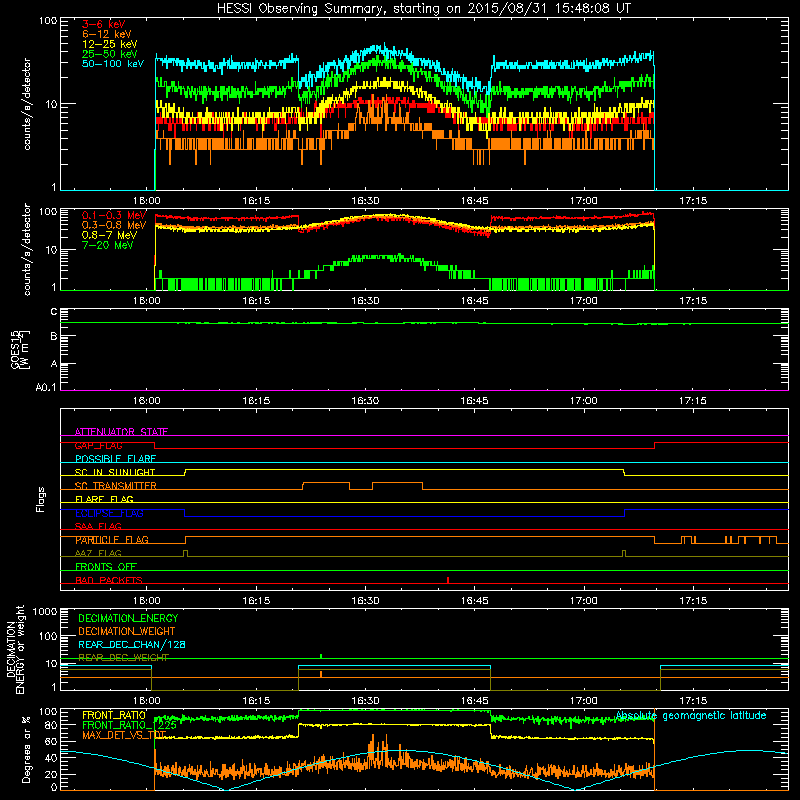Viewport: 800px width, 800px height.
Task: Click the 17:15 tick label under the Flags panel
Action: click(693, 601)
